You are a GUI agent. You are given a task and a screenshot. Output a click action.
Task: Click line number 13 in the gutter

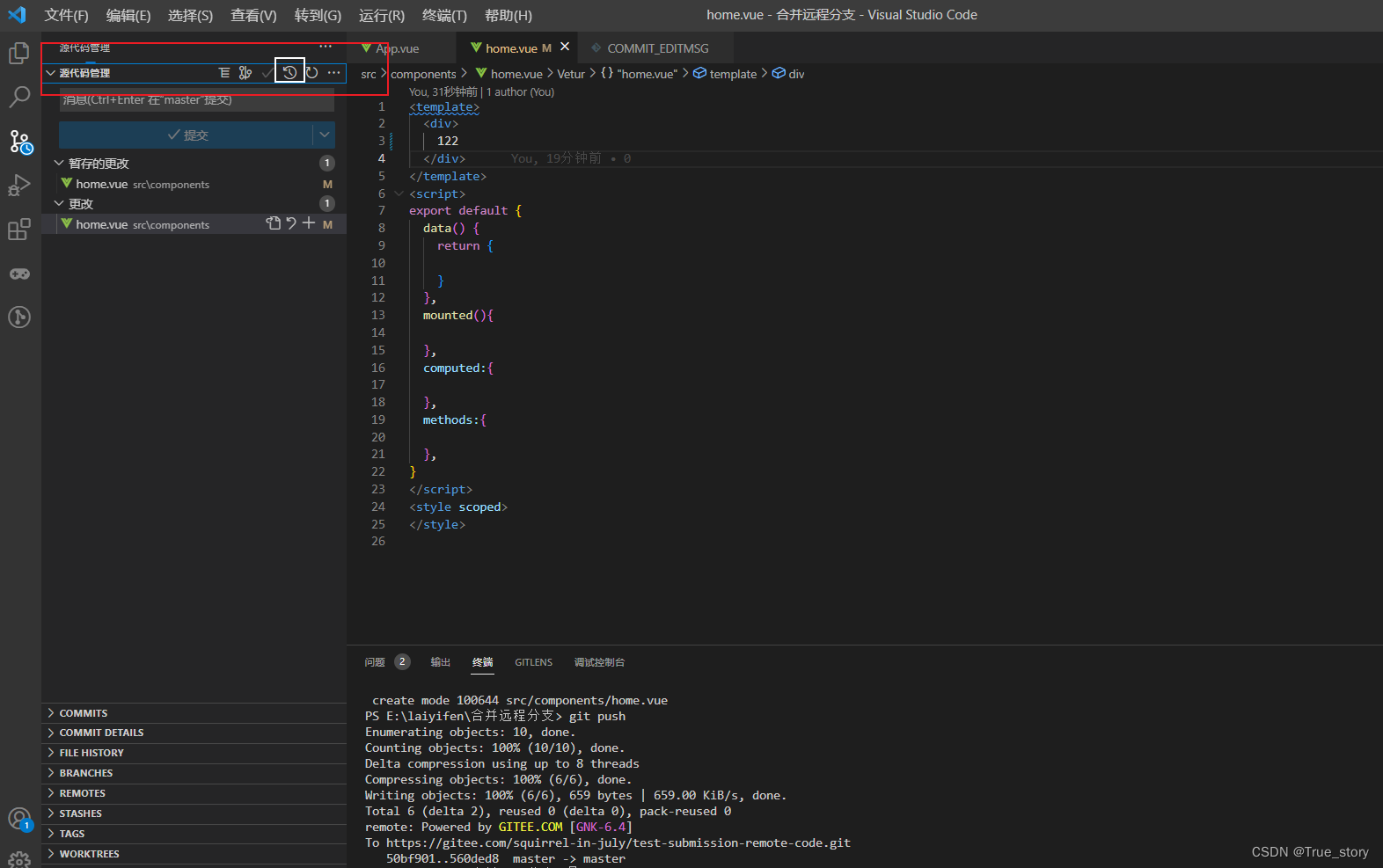point(378,315)
